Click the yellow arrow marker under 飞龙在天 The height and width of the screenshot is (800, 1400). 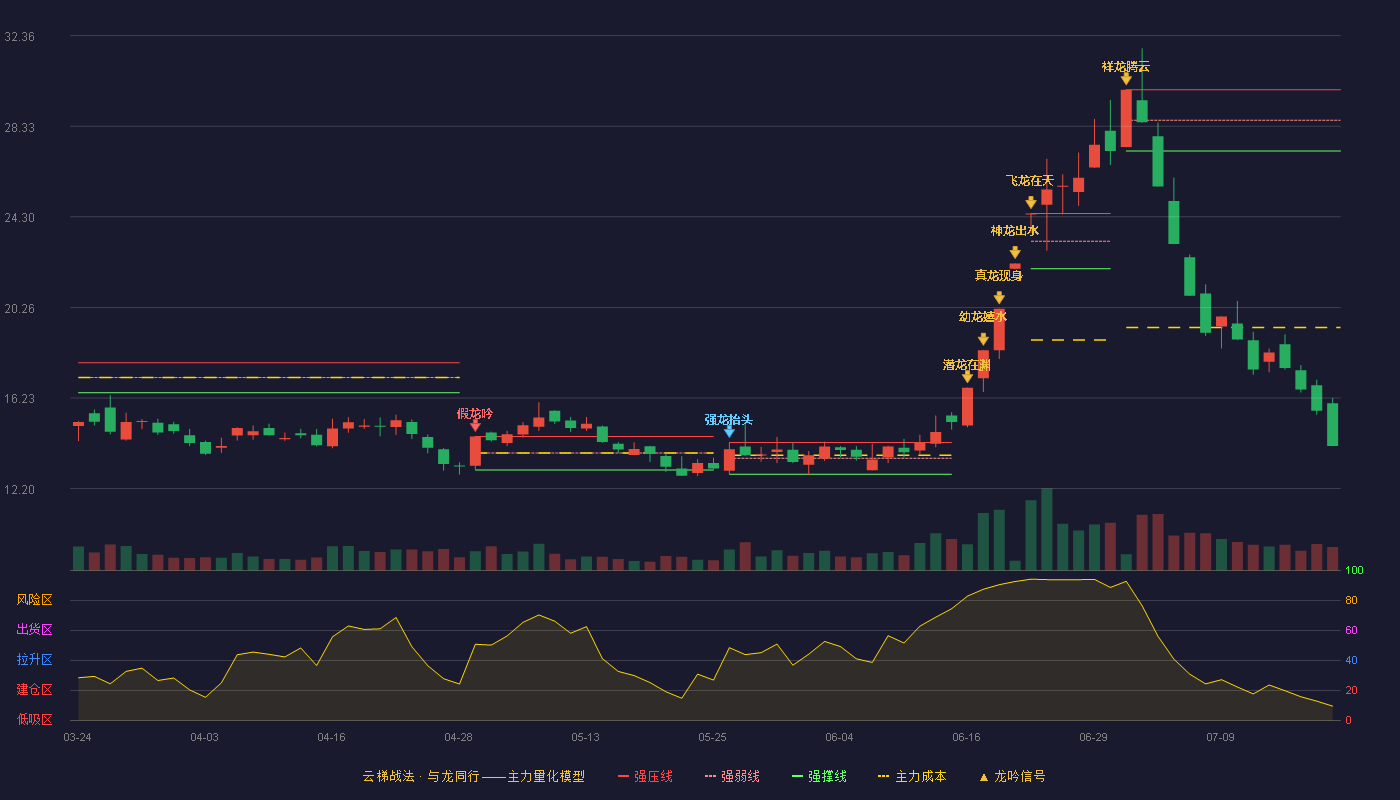tap(1031, 203)
